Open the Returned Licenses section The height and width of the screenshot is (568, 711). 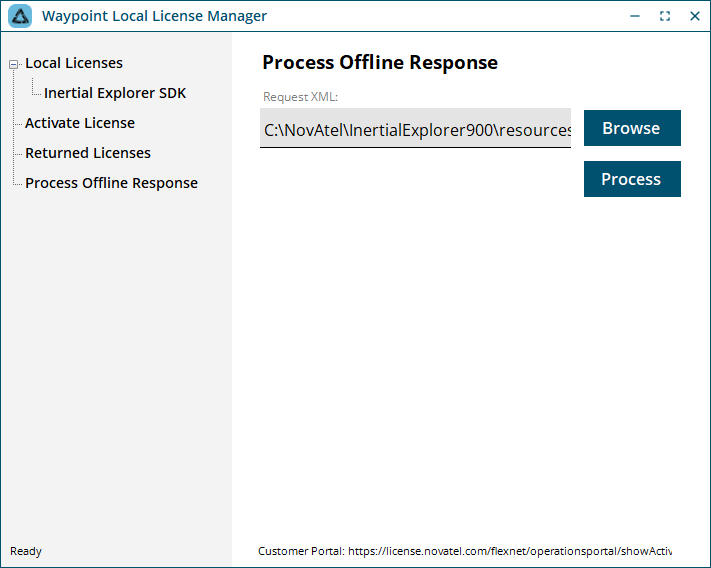(x=88, y=153)
